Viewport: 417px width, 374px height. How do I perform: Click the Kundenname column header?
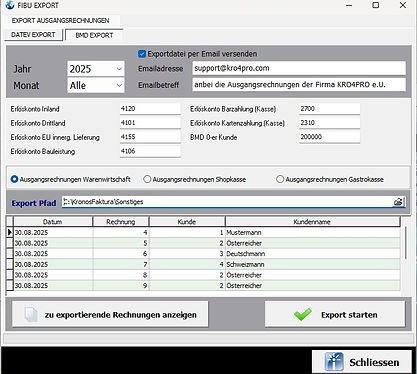pyautogui.click(x=312, y=222)
